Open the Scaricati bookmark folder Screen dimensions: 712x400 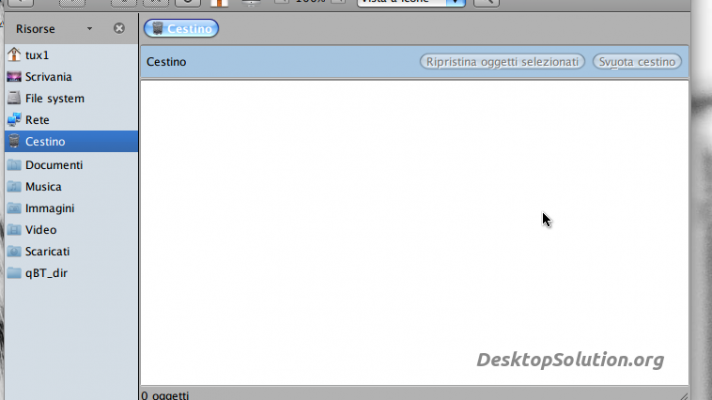point(71,251)
